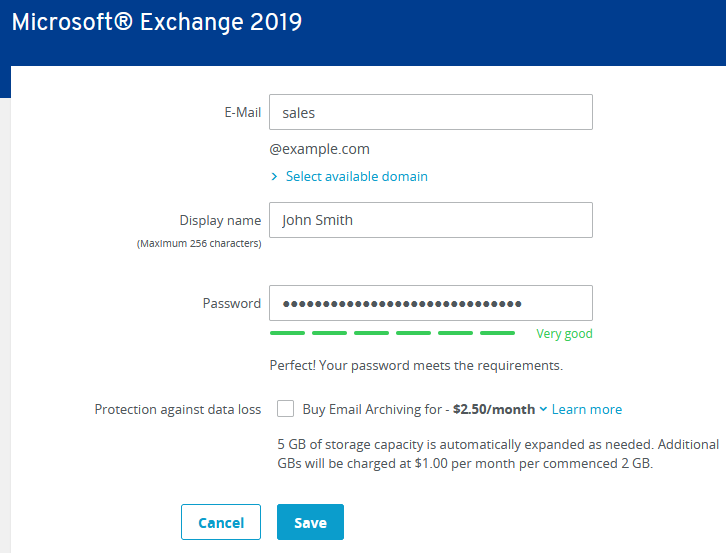The height and width of the screenshot is (553, 726).
Task: Click the Perfect! password requirements message
Action: tap(416, 365)
